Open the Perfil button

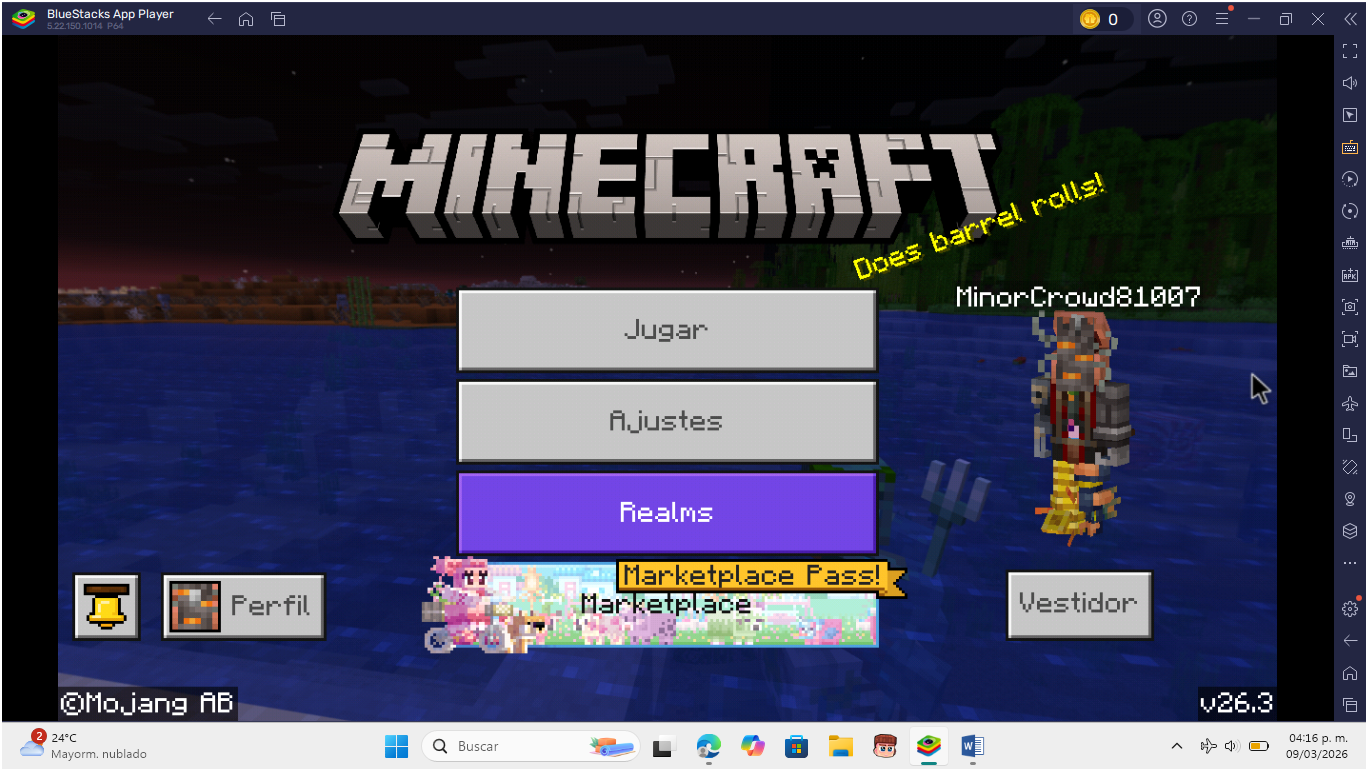click(244, 606)
